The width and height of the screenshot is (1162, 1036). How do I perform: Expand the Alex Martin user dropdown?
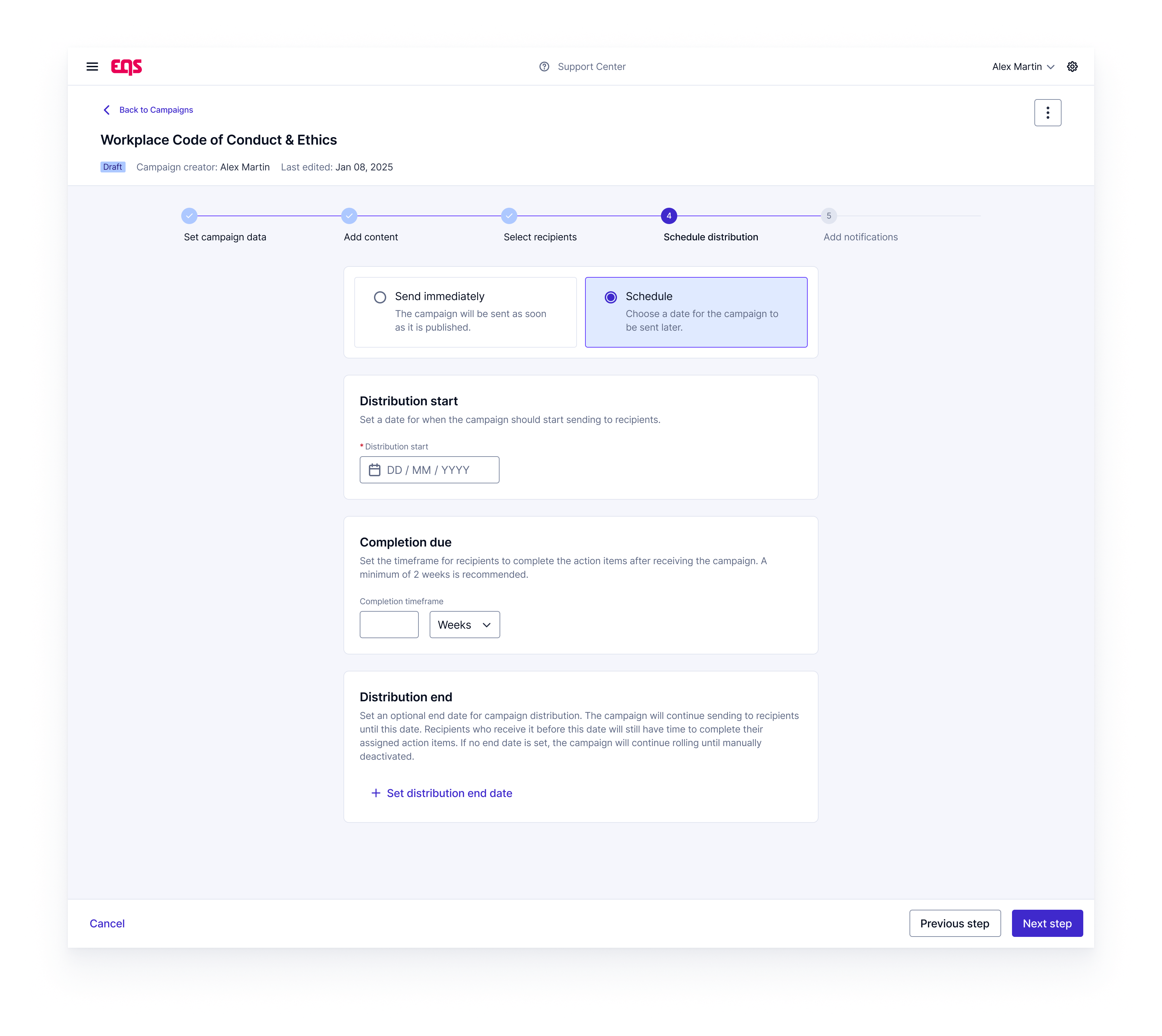pos(1023,67)
